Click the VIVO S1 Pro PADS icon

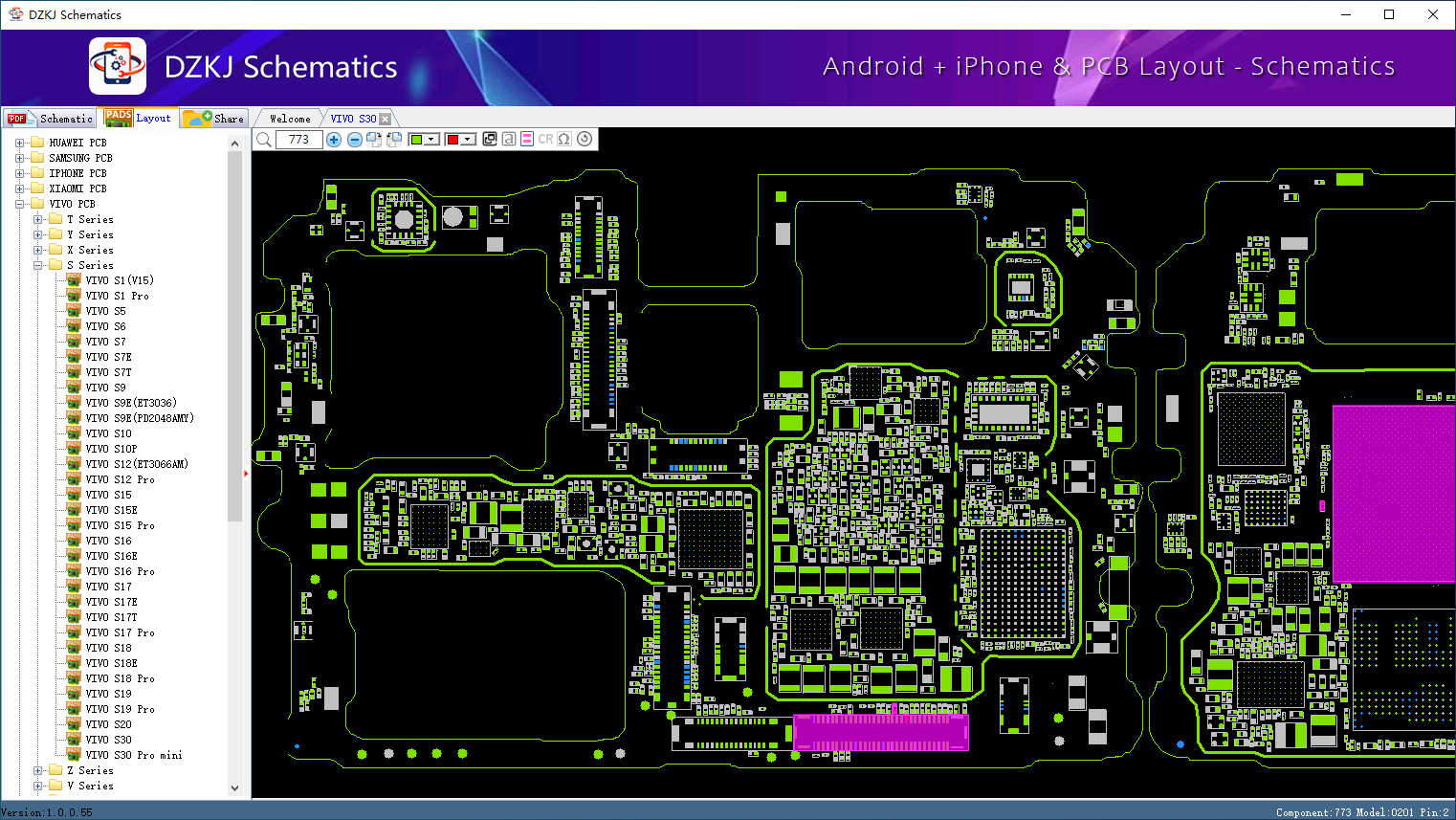click(74, 296)
